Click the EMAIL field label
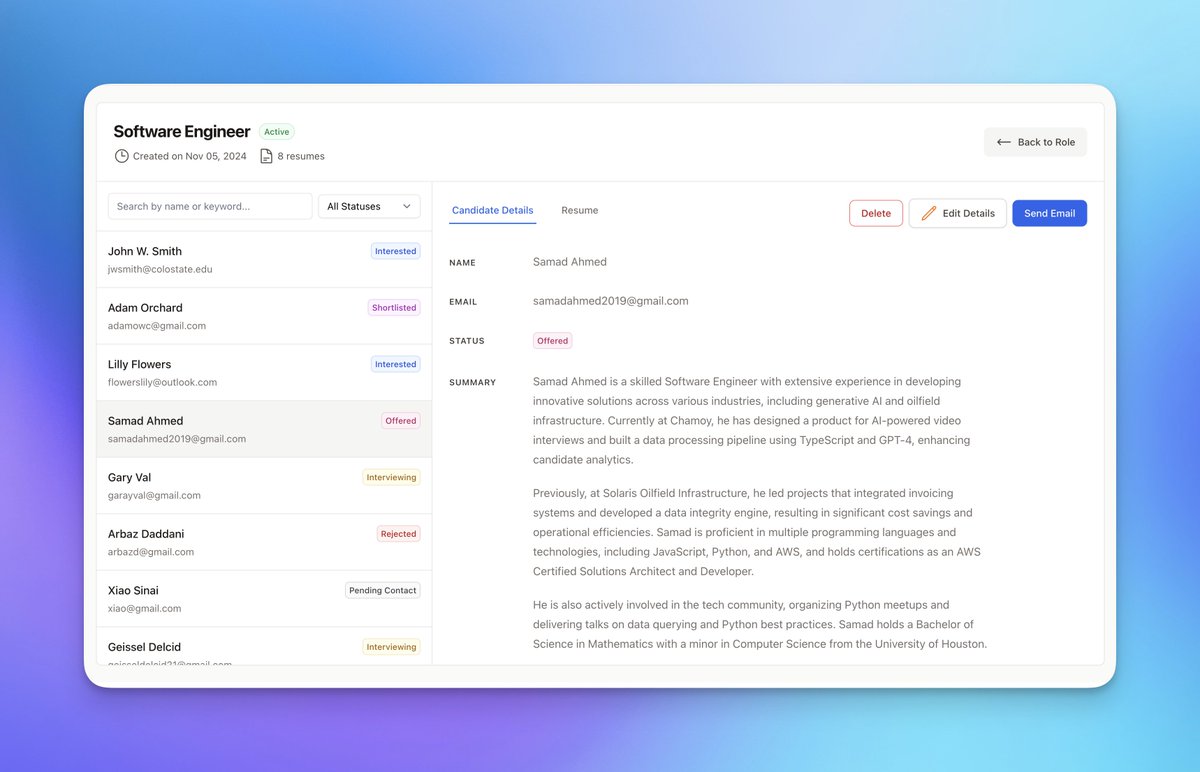This screenshot has width=1200, height=772. pos(463,302)
